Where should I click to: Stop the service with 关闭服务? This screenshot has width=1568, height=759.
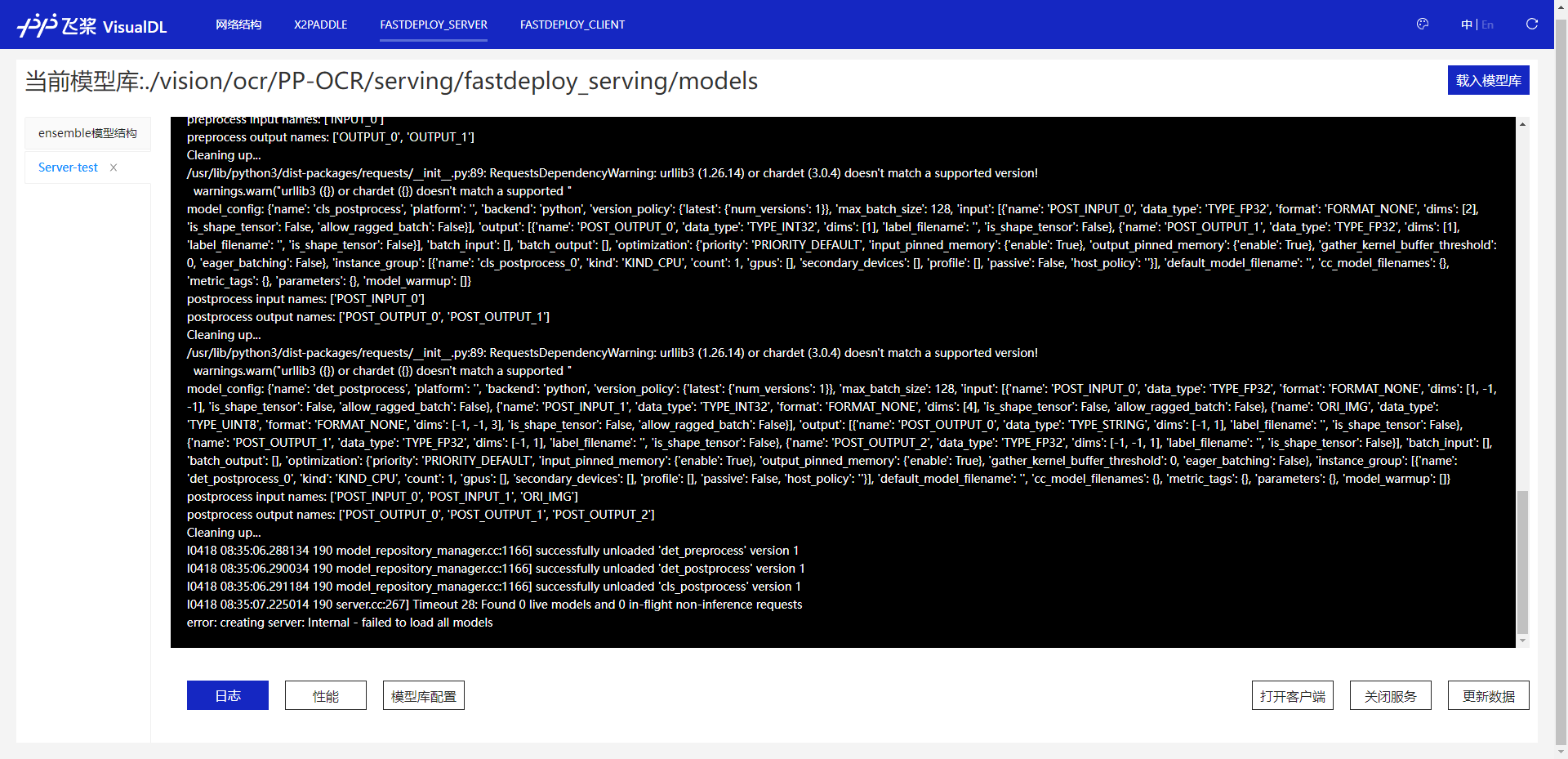[1391, 695]
